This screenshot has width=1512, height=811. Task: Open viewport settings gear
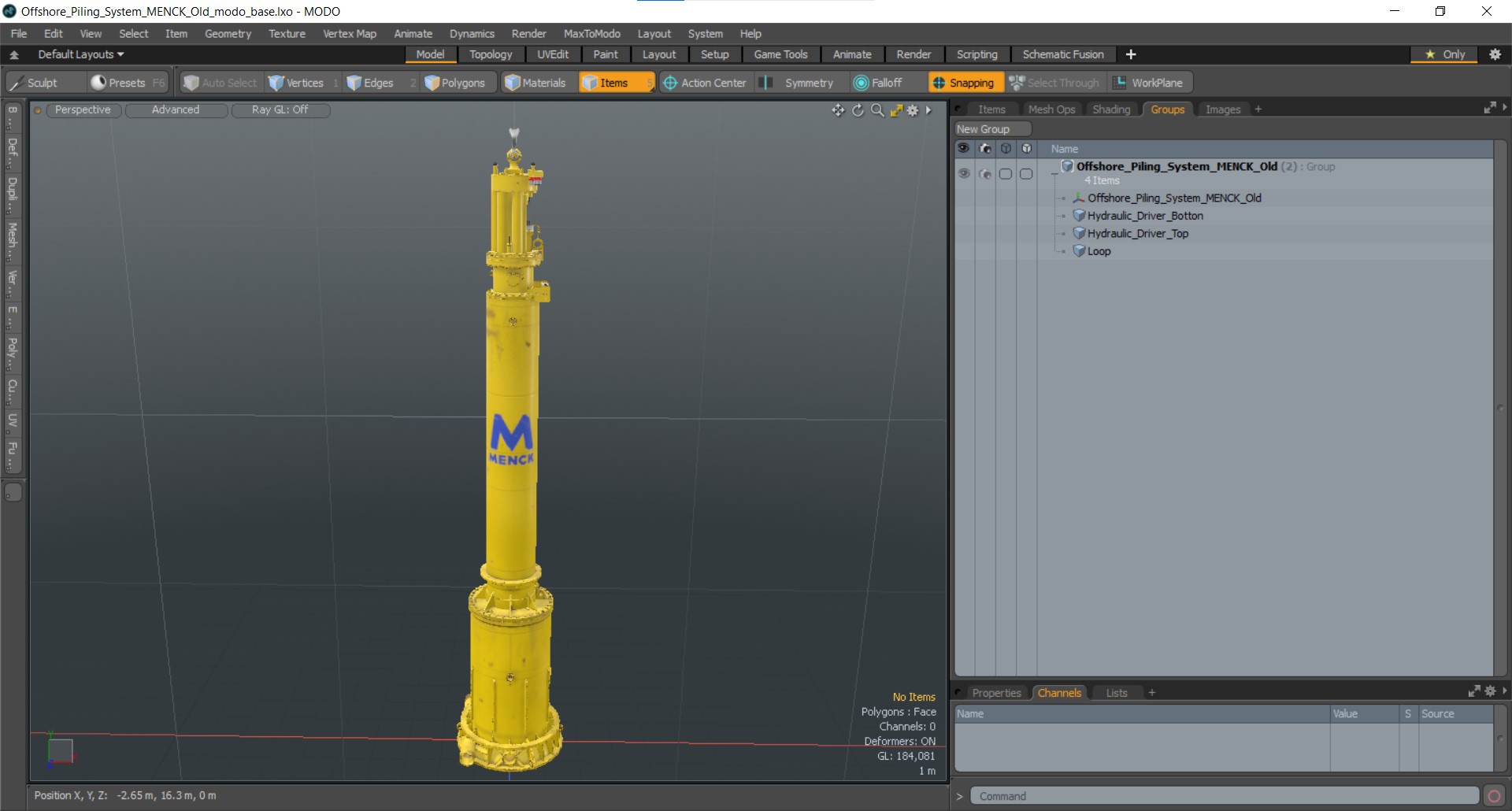click(x=913, y=110)
